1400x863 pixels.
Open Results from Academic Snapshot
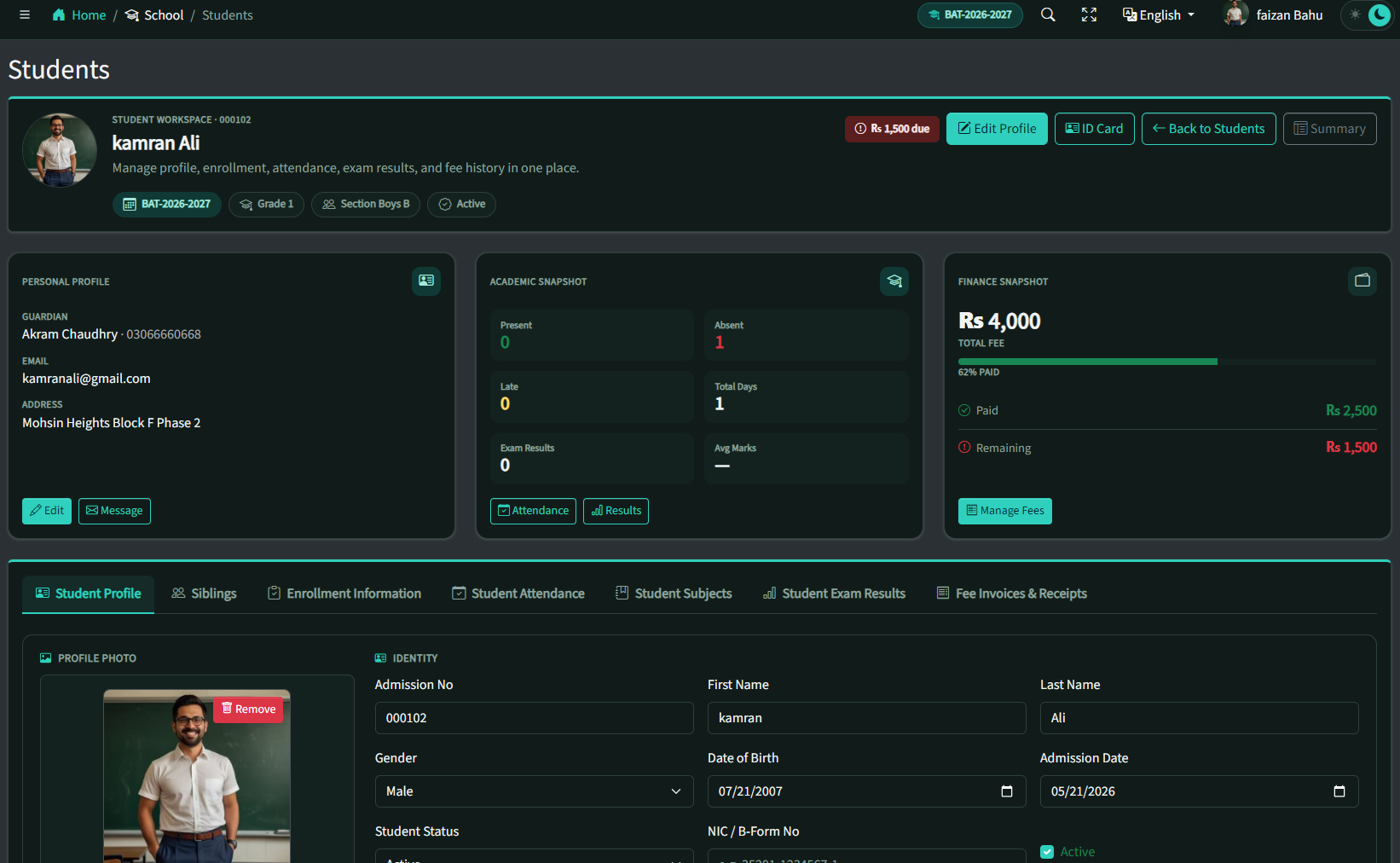(x=616, y=511)
